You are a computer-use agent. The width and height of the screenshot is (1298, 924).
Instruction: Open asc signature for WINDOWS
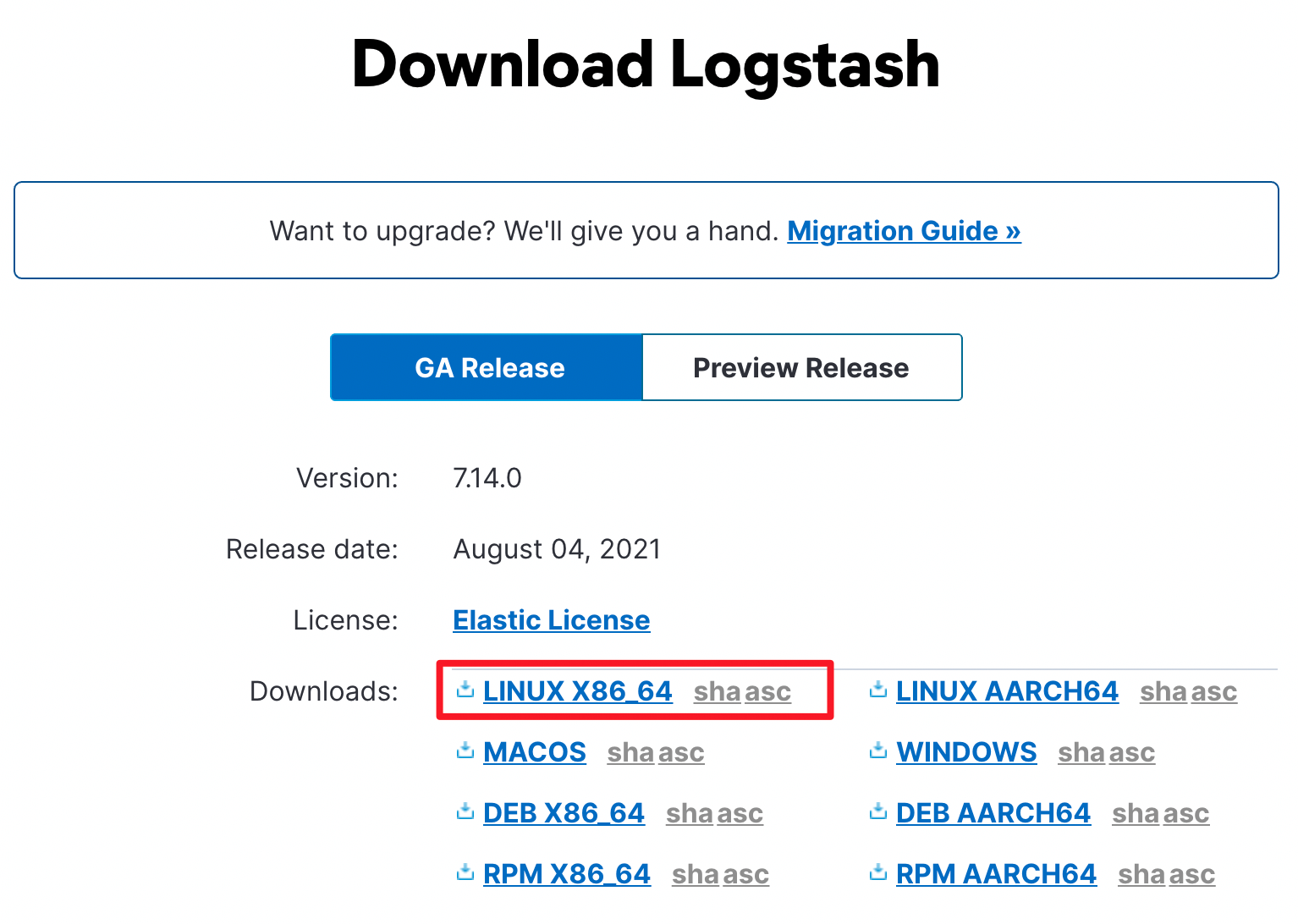(x=1132, y=753)
